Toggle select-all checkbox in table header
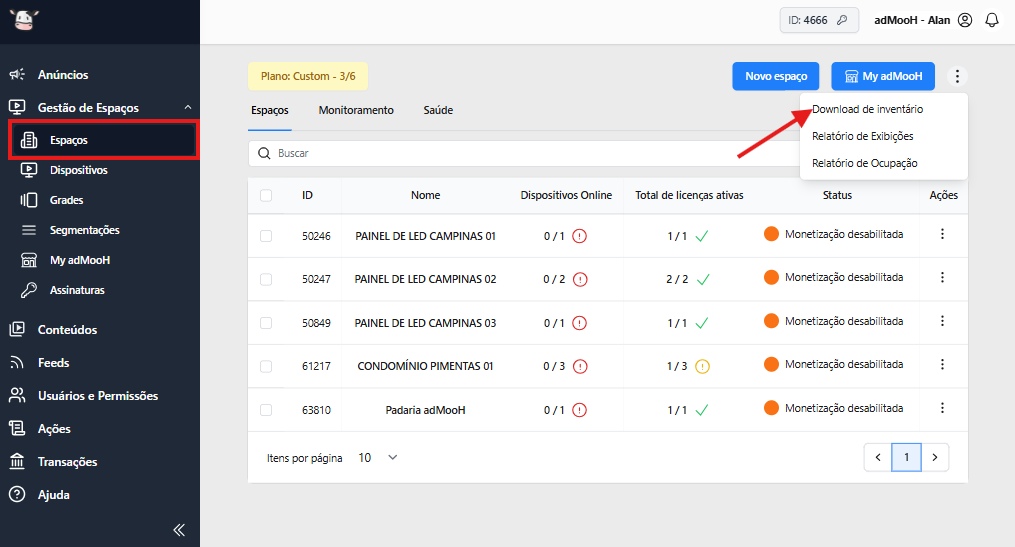The height and width of the screenshot is (547, 1015). (x=266, y=195)
